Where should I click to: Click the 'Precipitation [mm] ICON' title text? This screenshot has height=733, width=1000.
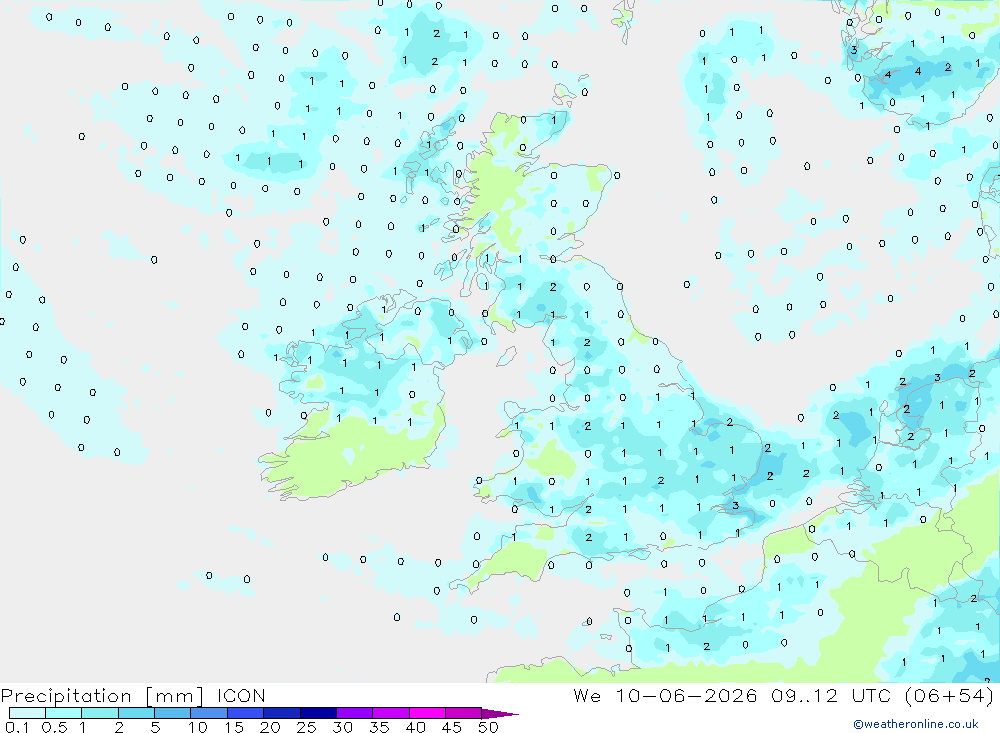click(x=133, y=695)
